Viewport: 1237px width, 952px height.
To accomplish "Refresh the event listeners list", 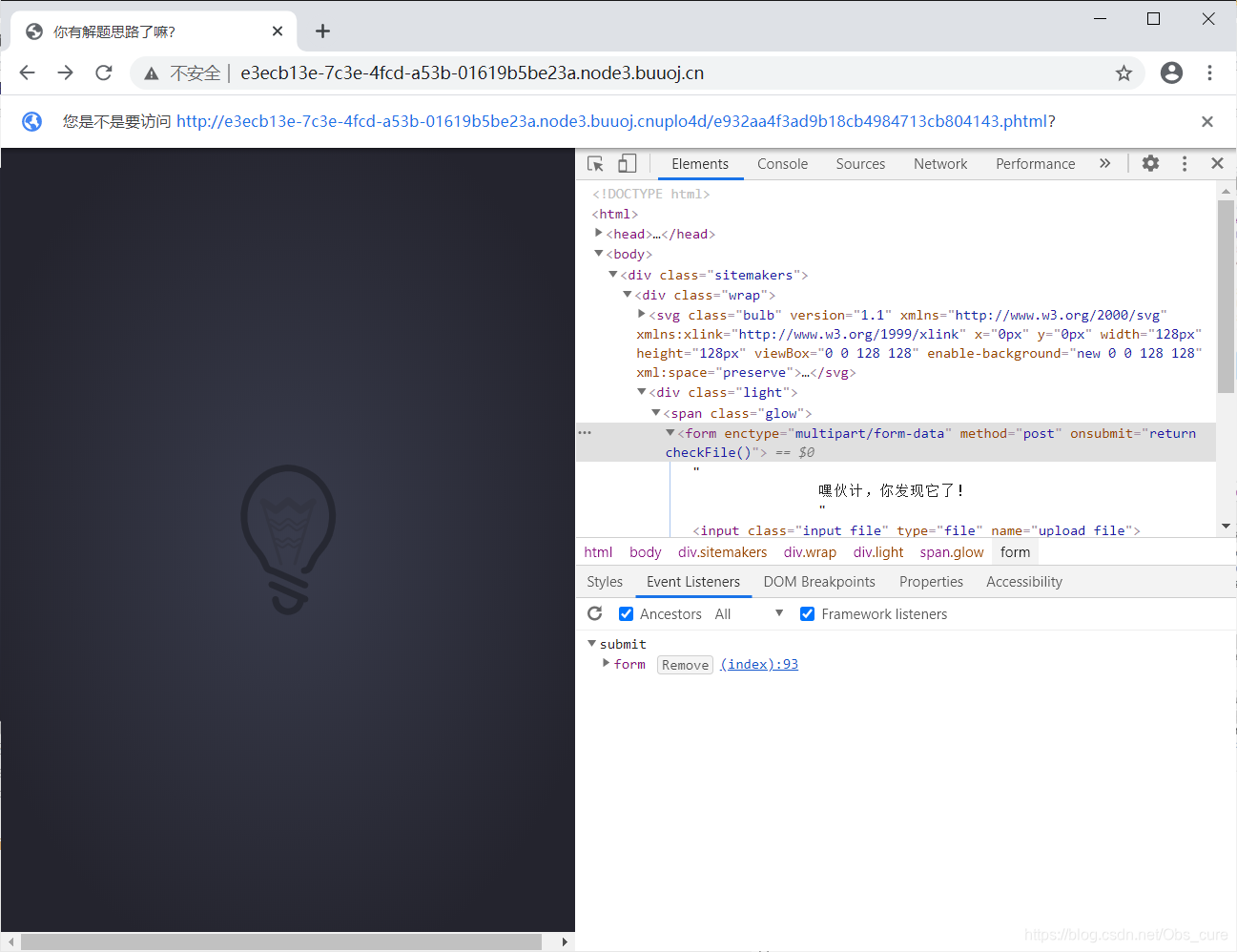I will pyautogui.click(x=595, y=614).
